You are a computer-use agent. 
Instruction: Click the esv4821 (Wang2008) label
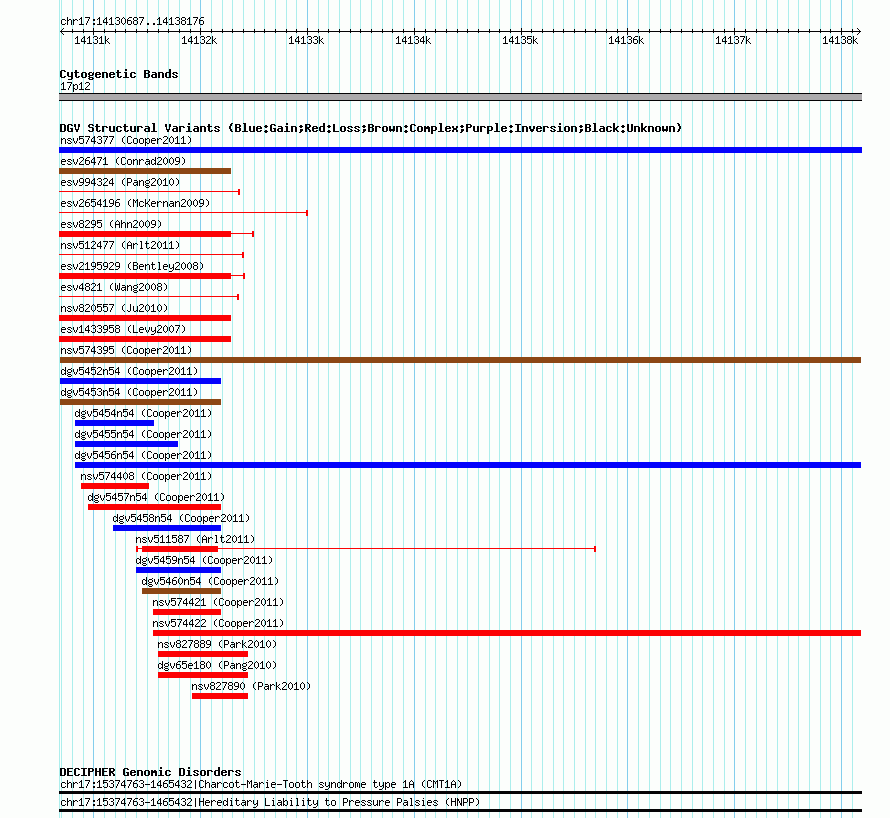pos(114,287)
